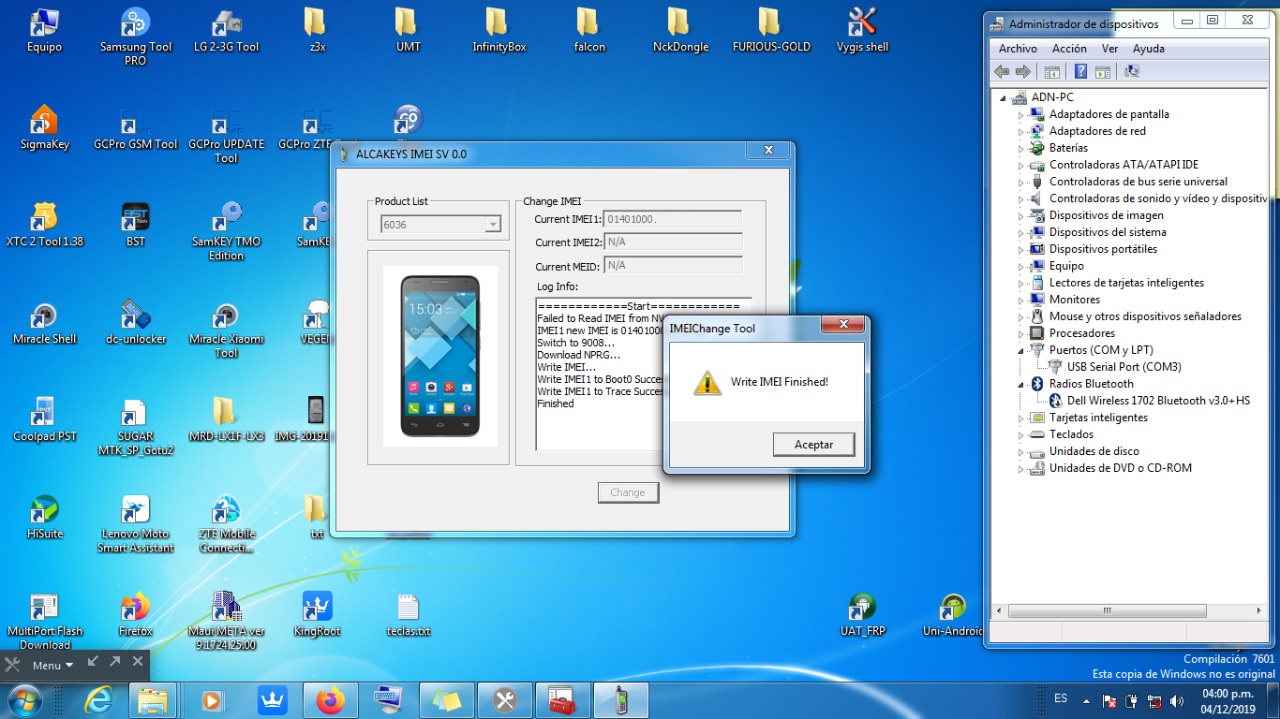
Task: Click the Alcatel phone image in ALCAKEYS
Action: coord(440,356)
